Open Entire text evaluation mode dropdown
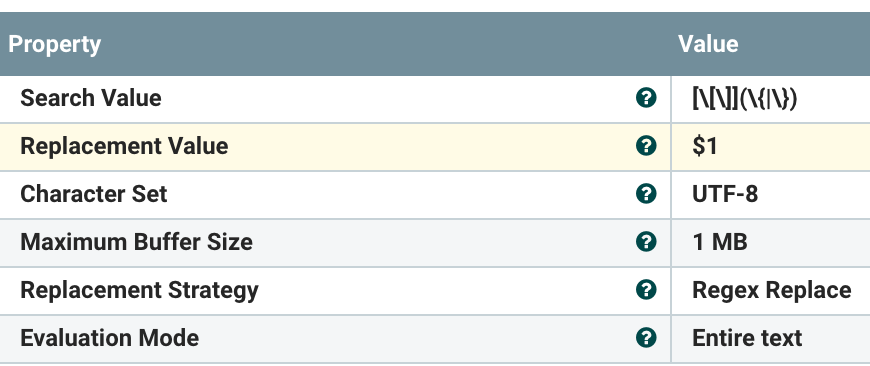 [770, 338]
